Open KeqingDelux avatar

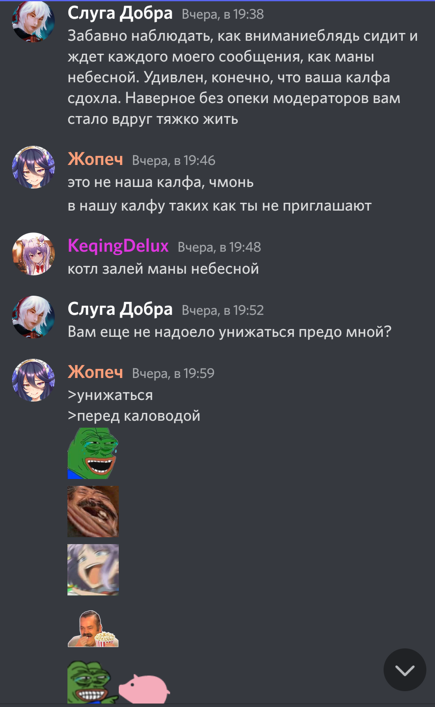click(33, 254)
